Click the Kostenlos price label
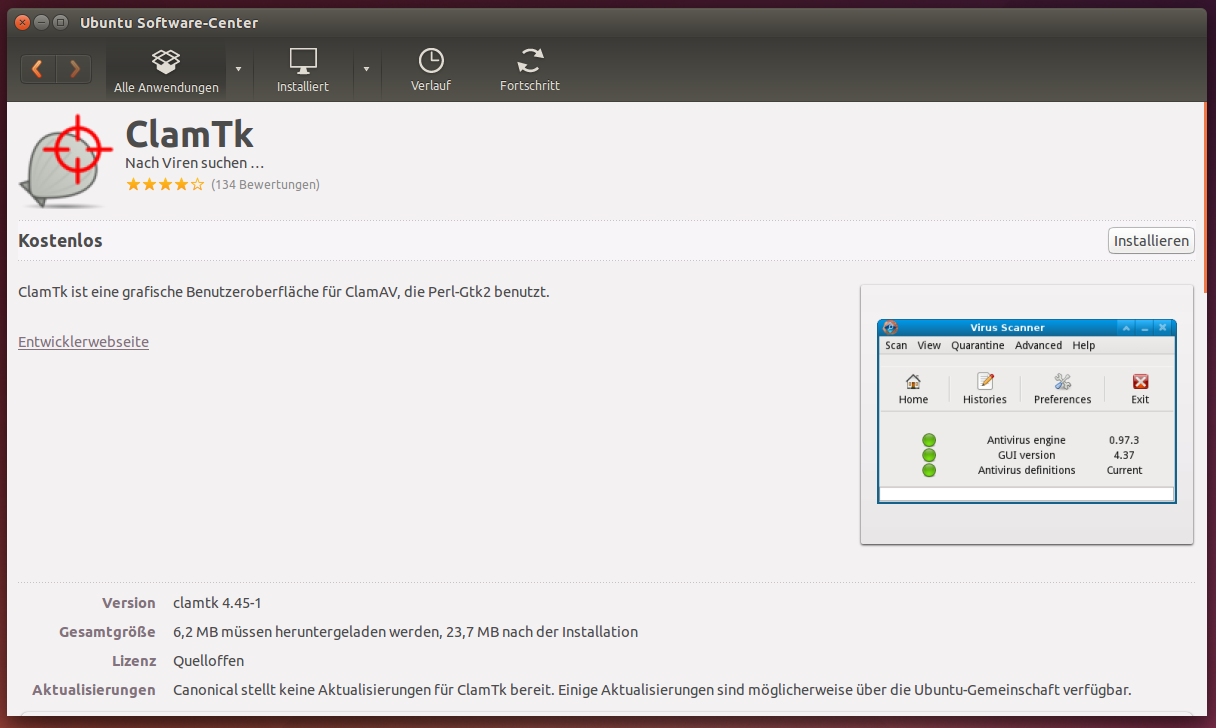This screenshot has height=728, width=1216. coord(60,241)
